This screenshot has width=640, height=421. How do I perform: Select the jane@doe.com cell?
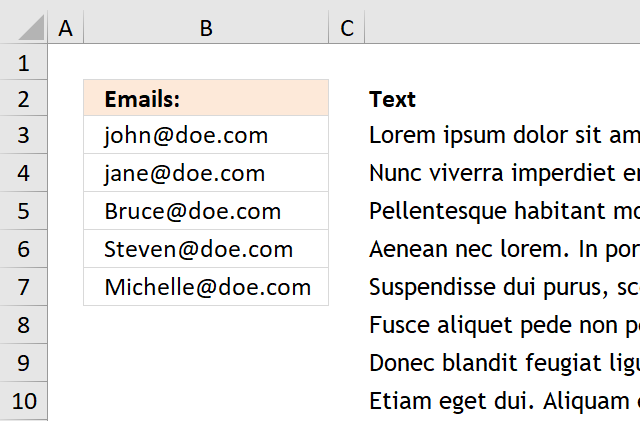(206, 173)
